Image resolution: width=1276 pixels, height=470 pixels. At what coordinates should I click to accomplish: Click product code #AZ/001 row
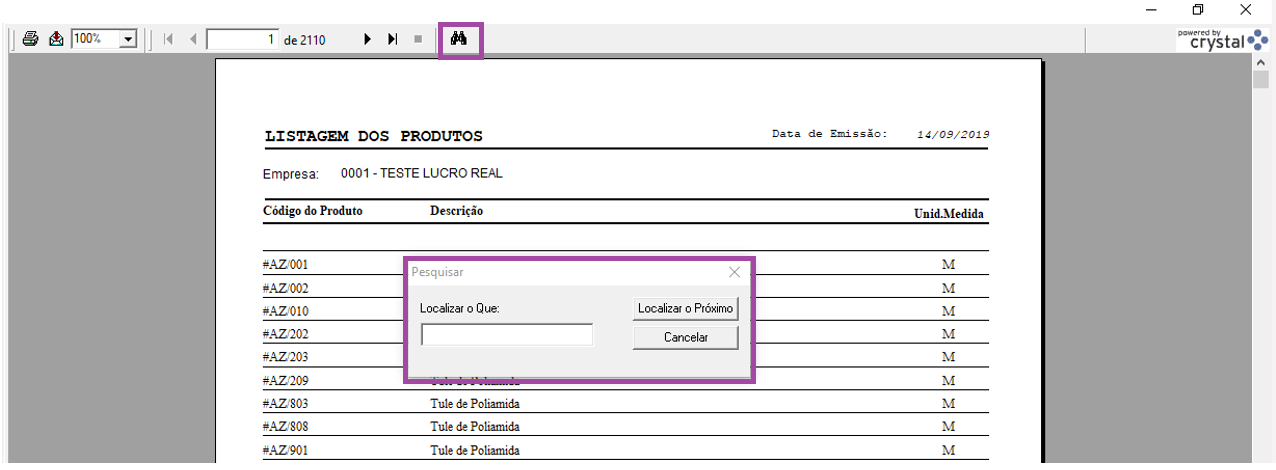[x=625, y=265]
